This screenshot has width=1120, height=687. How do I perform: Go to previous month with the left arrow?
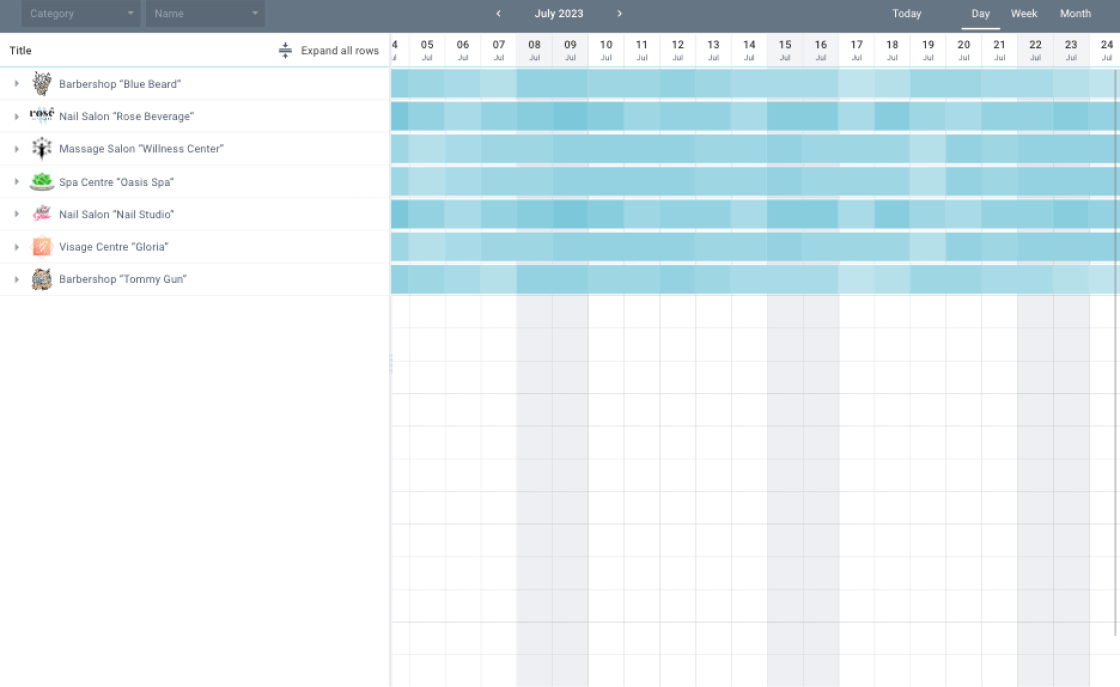point(498,14)
